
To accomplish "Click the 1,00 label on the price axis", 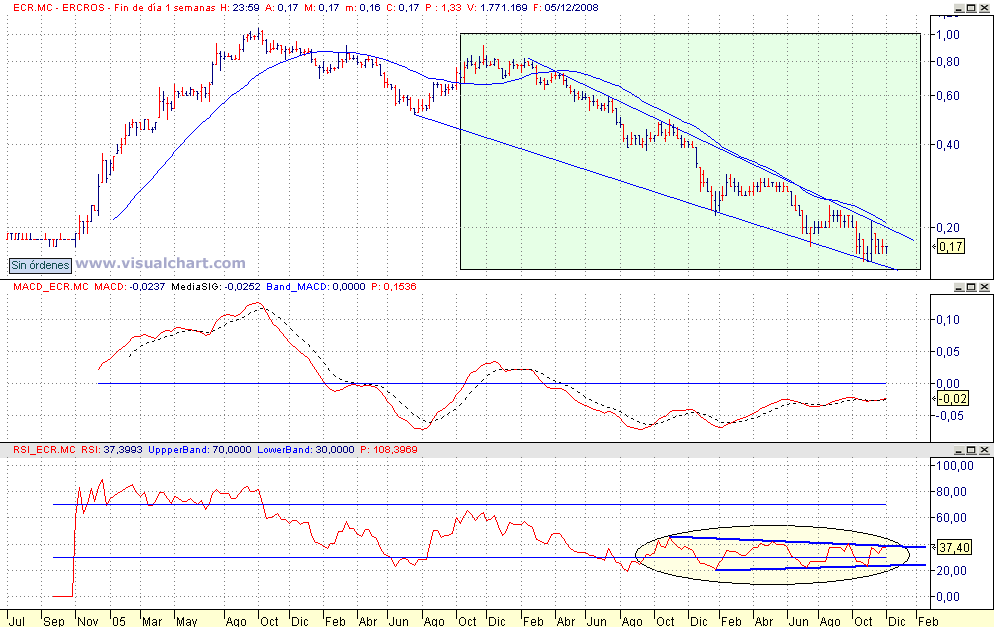I will [948, 35].
